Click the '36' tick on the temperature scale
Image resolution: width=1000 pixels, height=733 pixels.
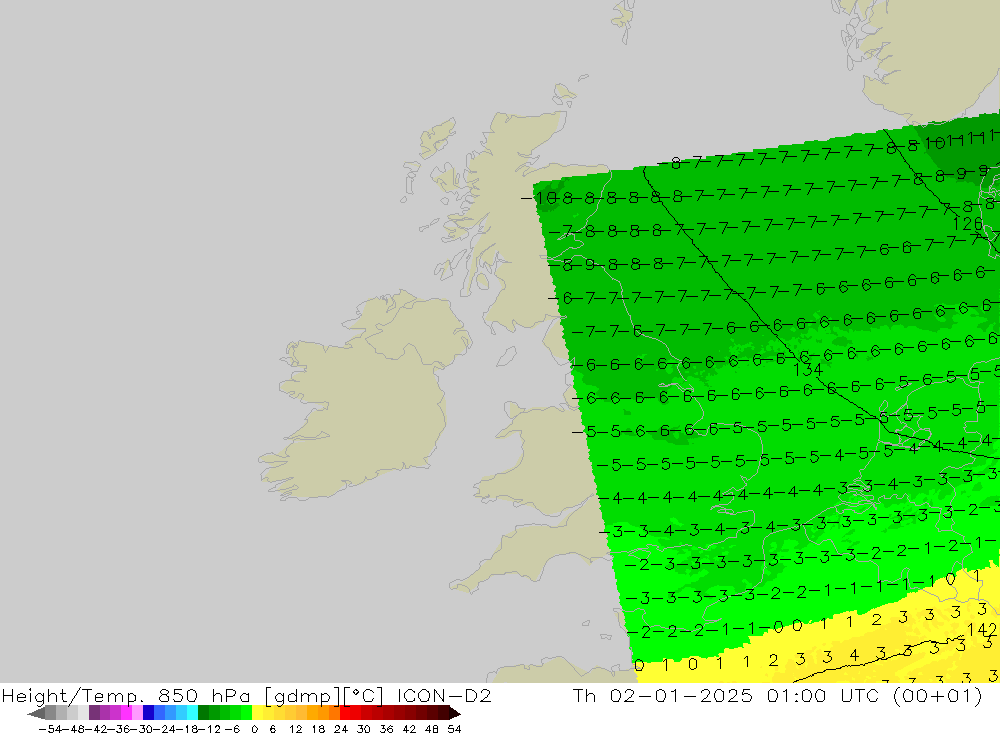coord(386,729)
